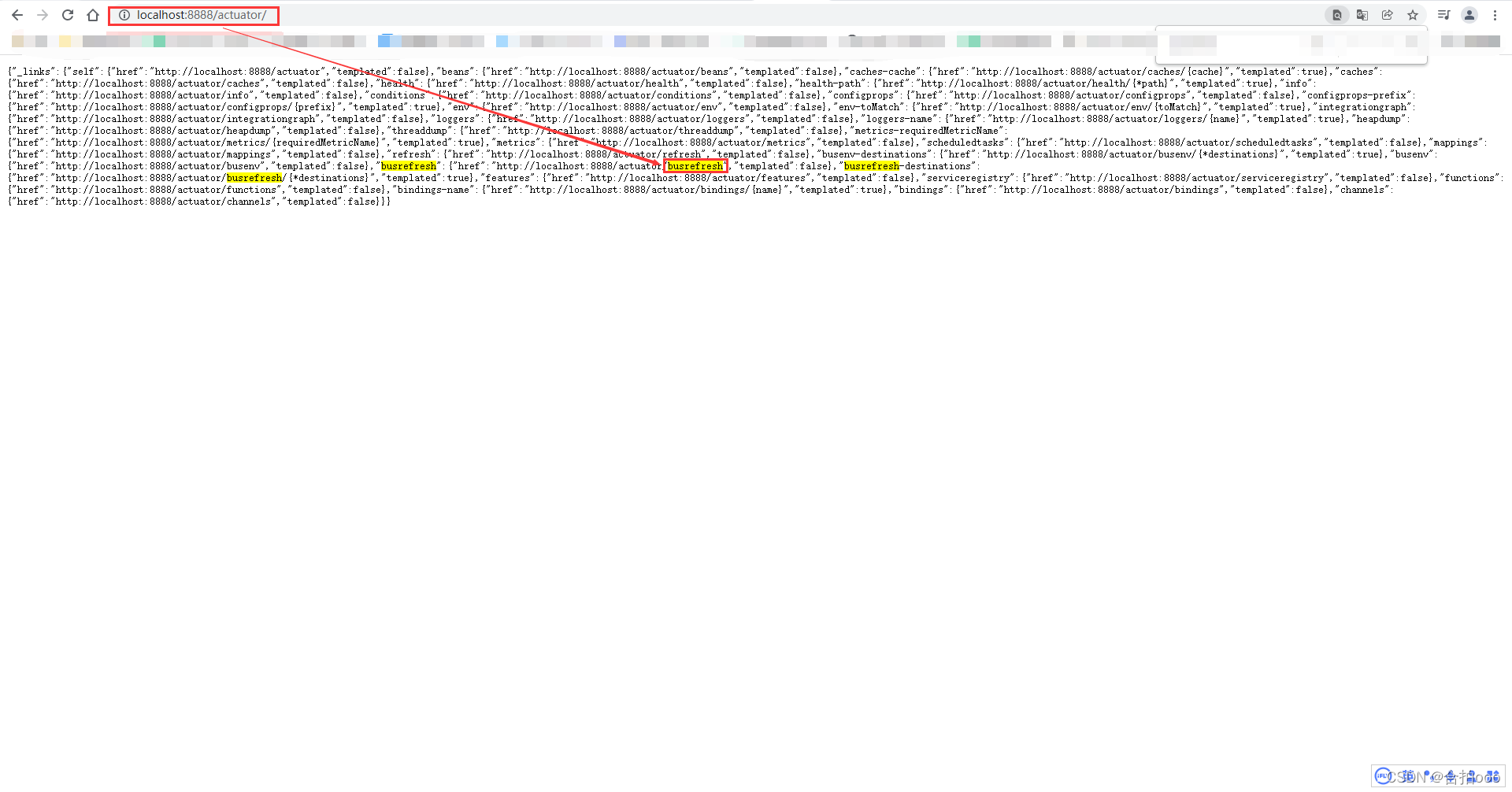
Task: Click the browser forward arrow
Action: coord(43,15)
